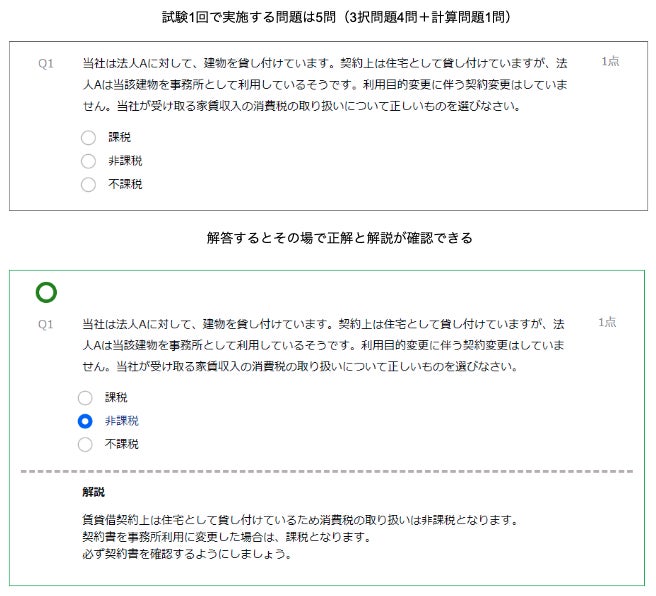Click the selected blue 非課税 radio button
The image size is (656, 596).
click(85, 421)
